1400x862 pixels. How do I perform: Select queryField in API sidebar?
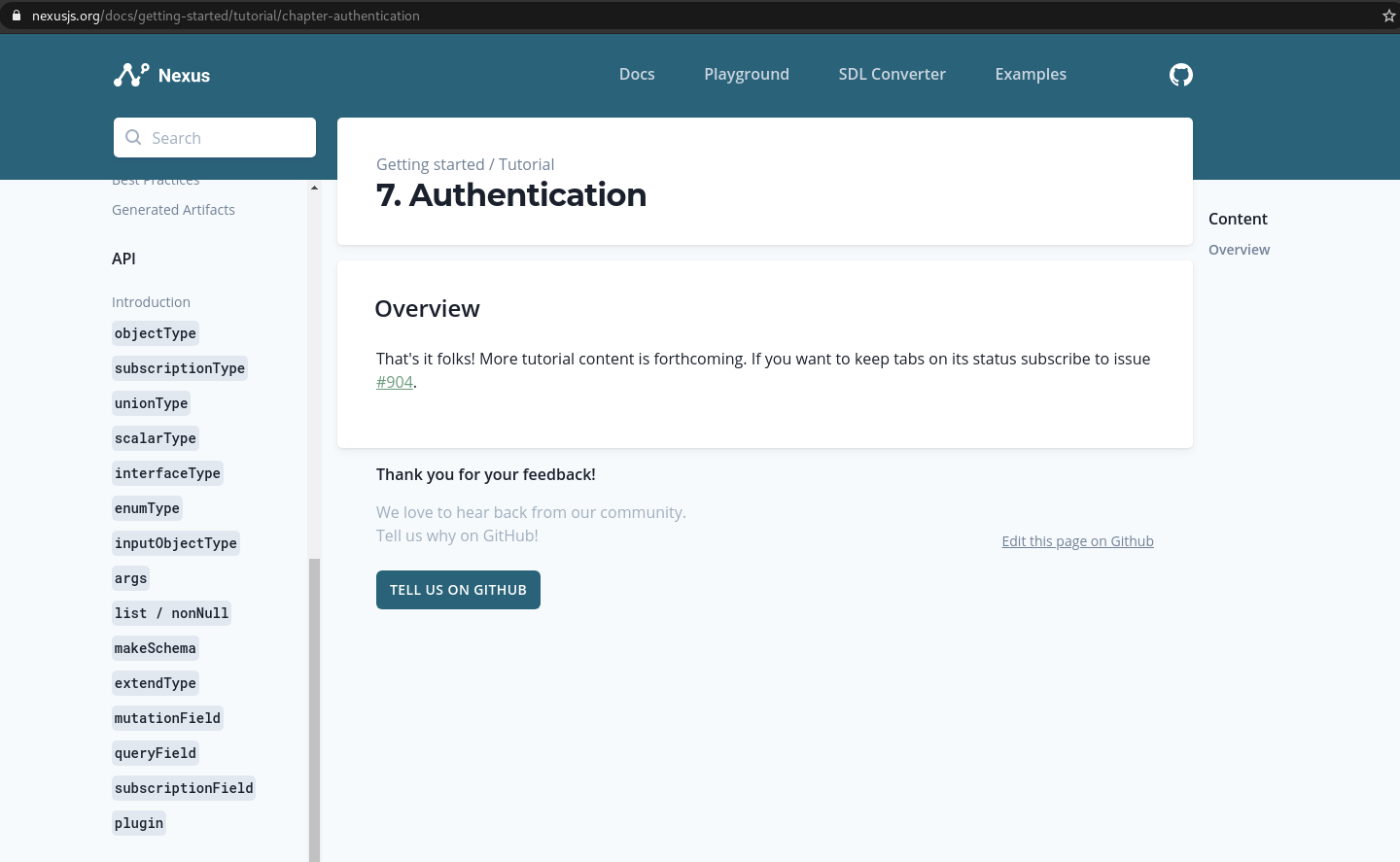156,753
